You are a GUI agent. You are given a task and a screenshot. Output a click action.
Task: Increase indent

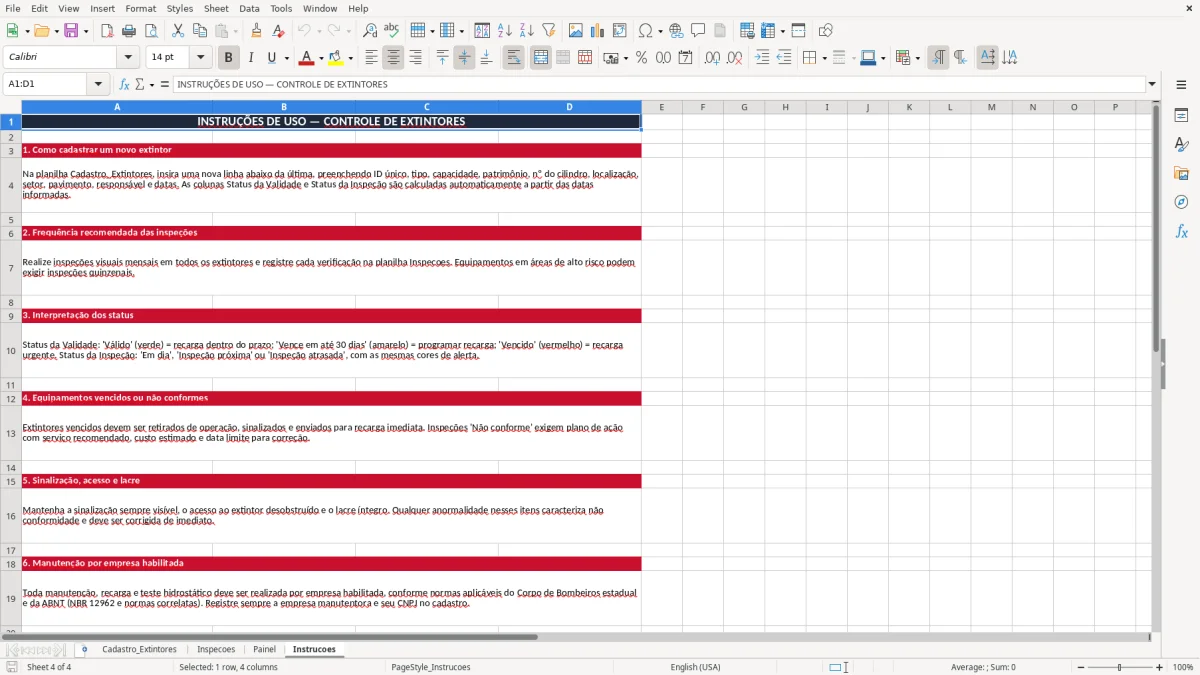point(762,58)
